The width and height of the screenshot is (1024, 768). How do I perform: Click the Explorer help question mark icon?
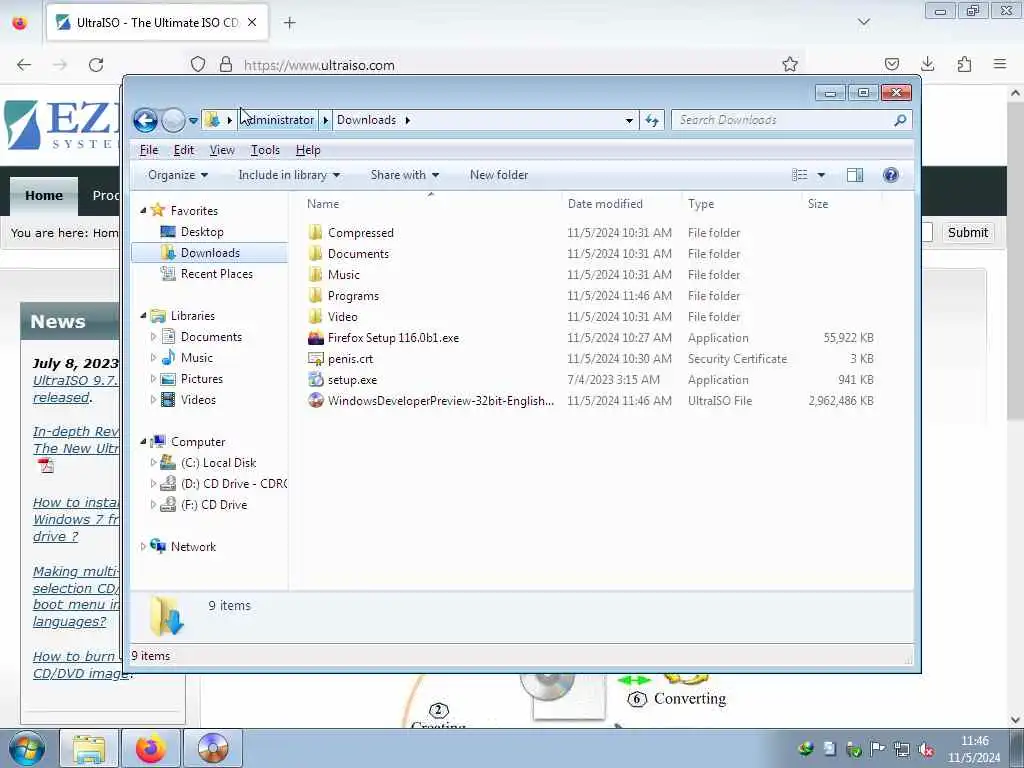(x=890, y=175)
